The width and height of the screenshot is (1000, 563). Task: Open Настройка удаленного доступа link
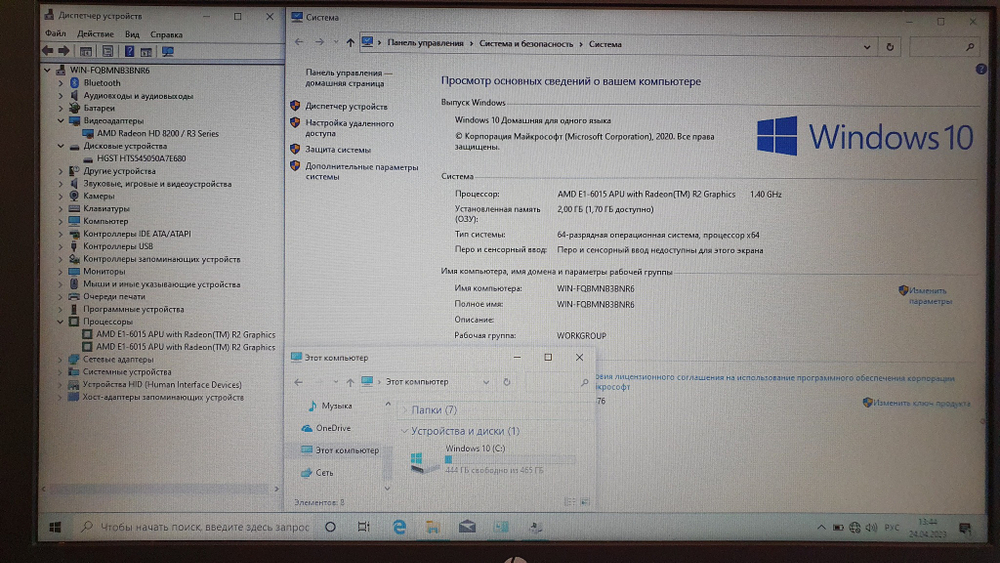[x=349, y=128]
